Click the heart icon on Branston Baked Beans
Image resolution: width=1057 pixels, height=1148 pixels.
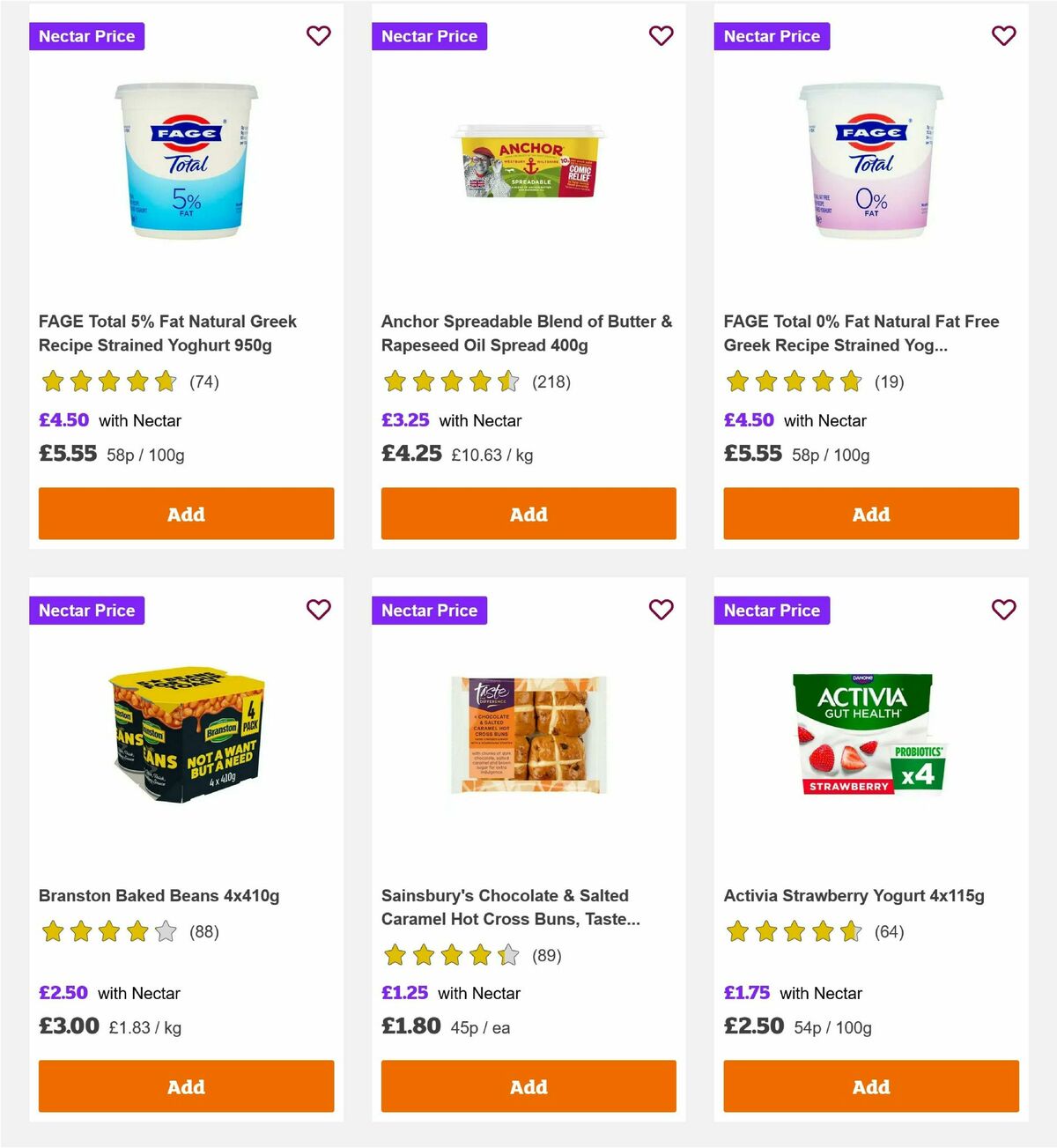click(318, 609)
